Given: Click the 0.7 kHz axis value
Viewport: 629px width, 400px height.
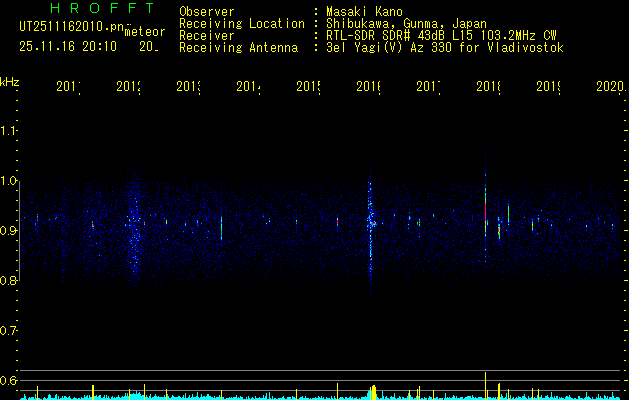Looking at the screenshot, I should [x=9, y=331].
